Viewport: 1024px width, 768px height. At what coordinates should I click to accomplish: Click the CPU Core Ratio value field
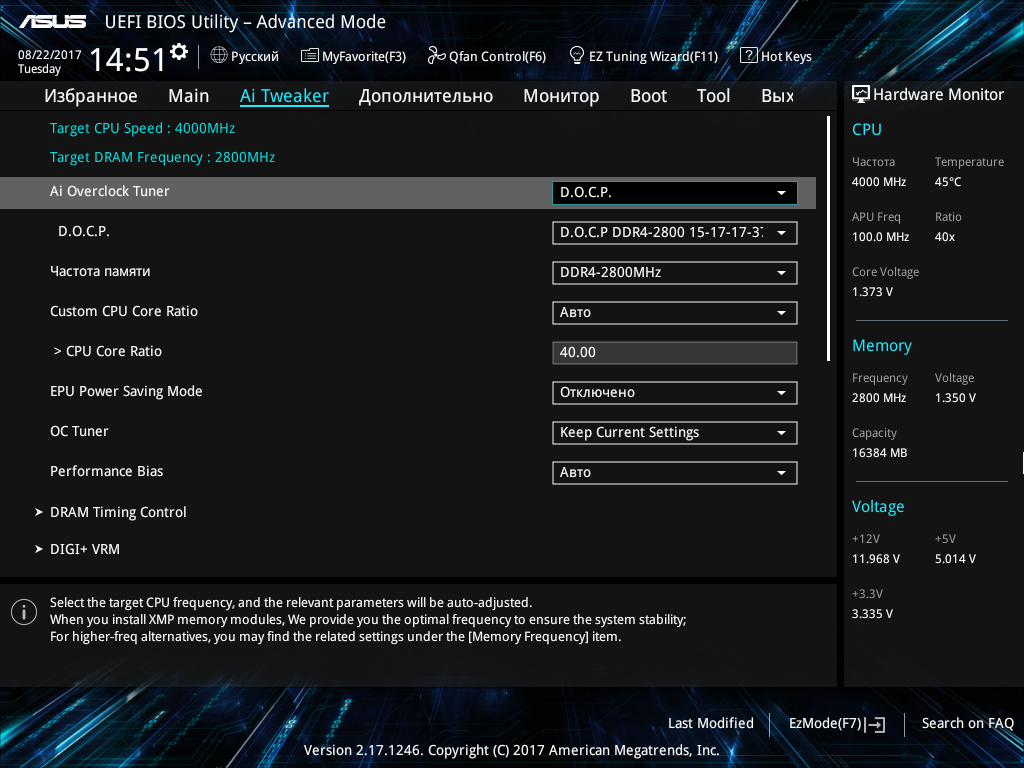pyautogui.click(x=675, y=353)
